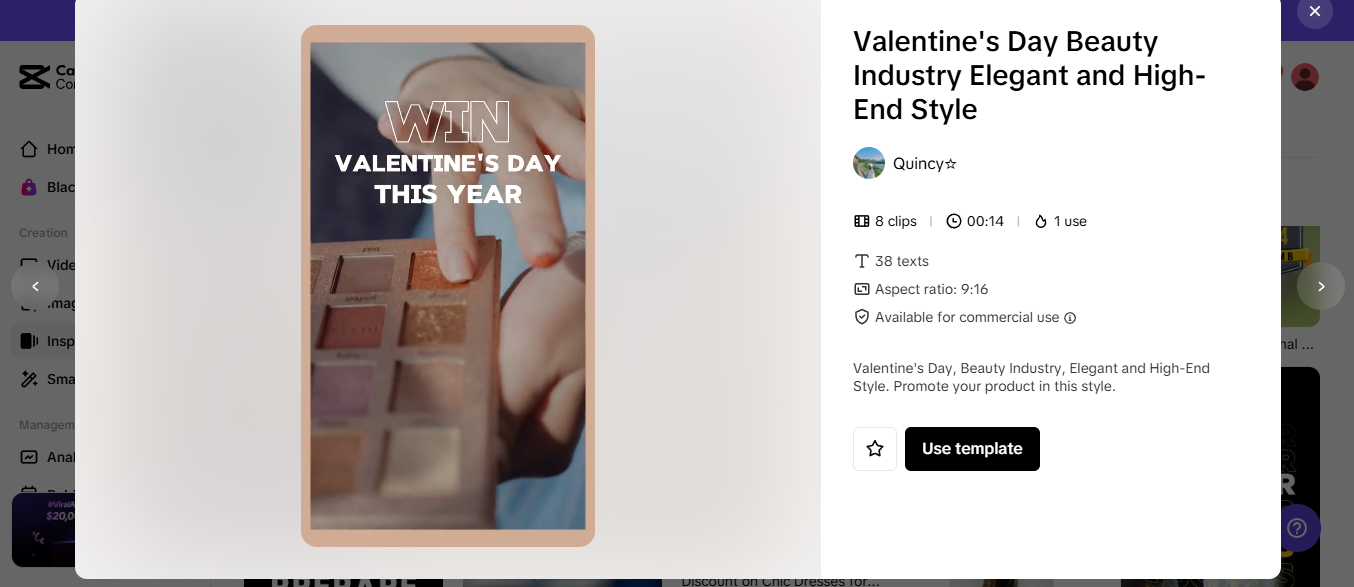The height and width of the screenshot is (587, 1354).
Task: Click the Home icon in sidebar
Action: (x=30, y=149)
